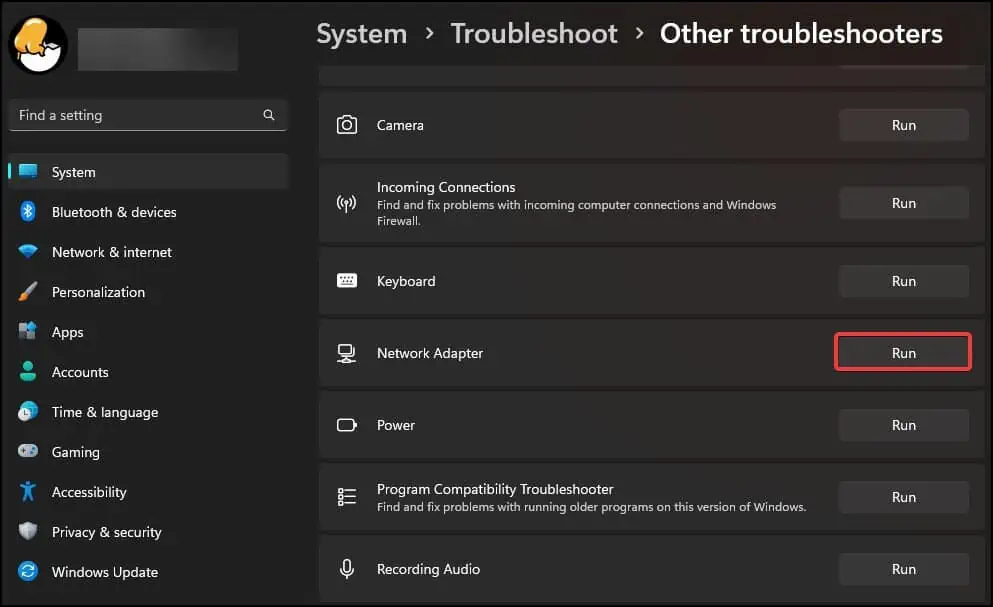Run the Program Compatibility Troubleshooter

coord(904,497)
